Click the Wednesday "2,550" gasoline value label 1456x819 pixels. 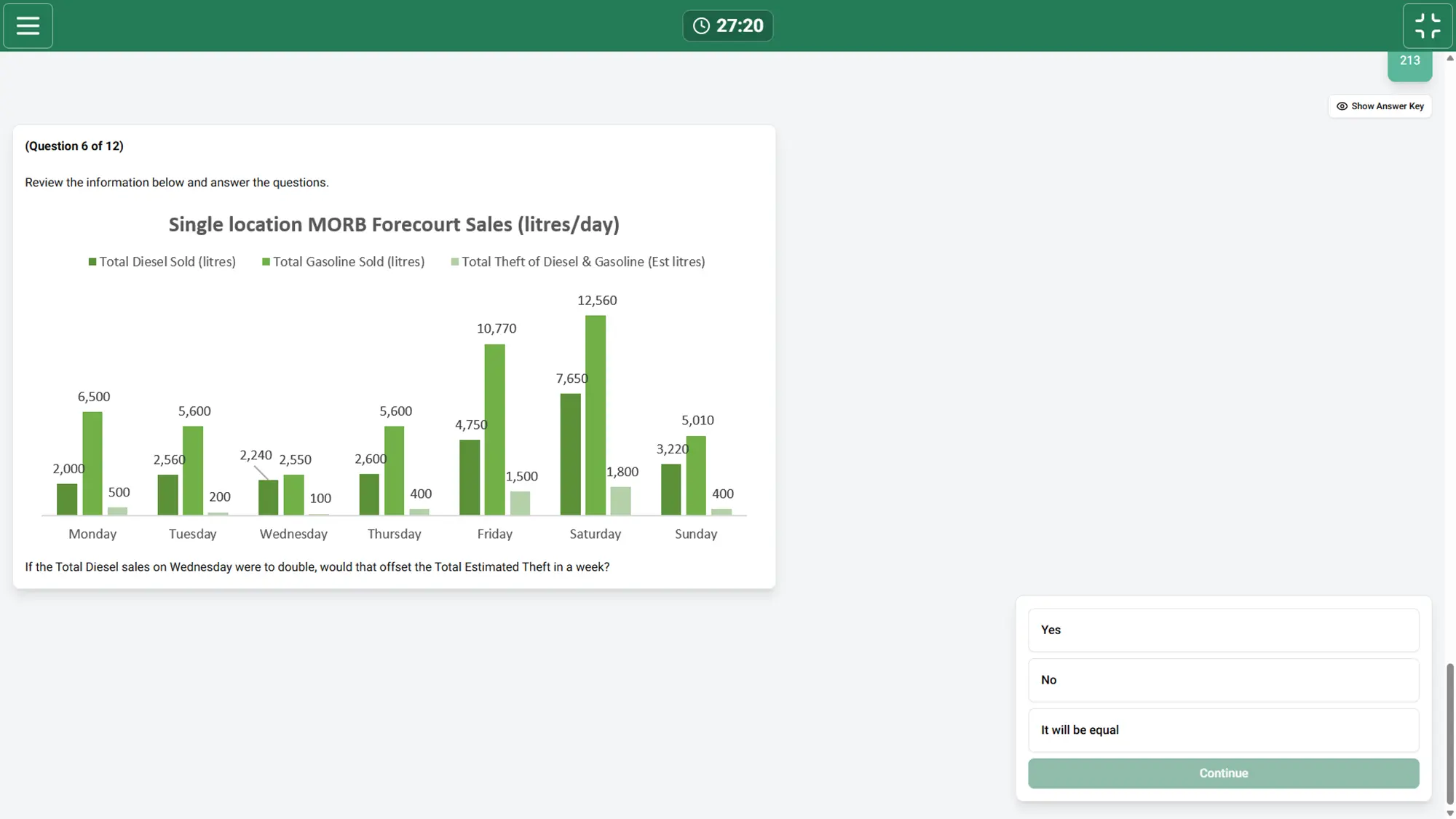click(296, 460)
